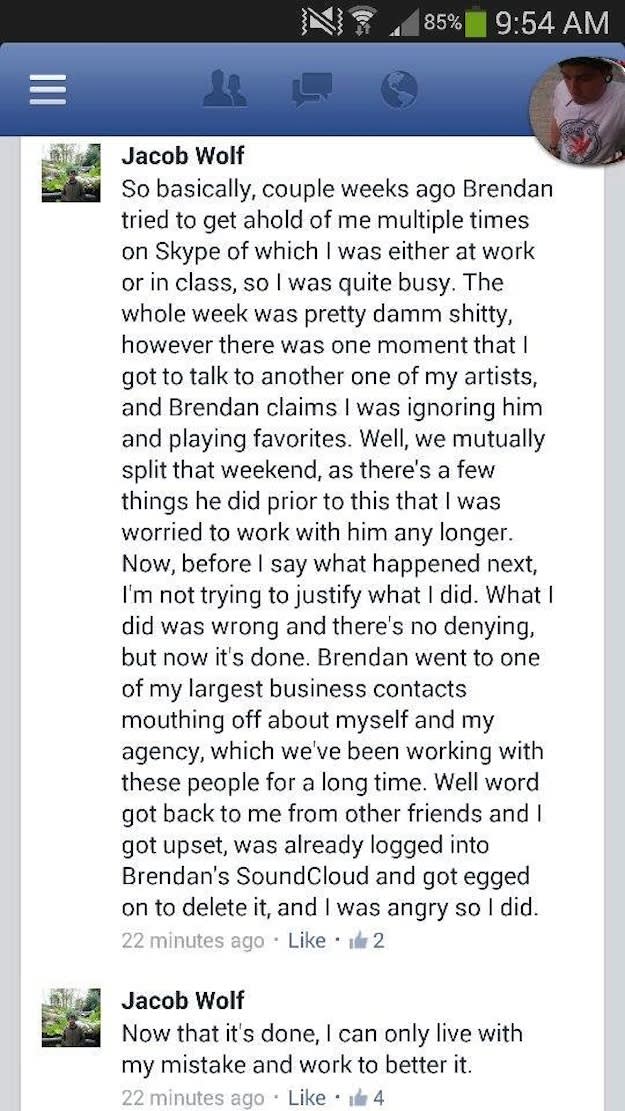Open the hamburger navigation menu
The image size is (625, 1111).
pyautogui.click(x=47, y=91)
